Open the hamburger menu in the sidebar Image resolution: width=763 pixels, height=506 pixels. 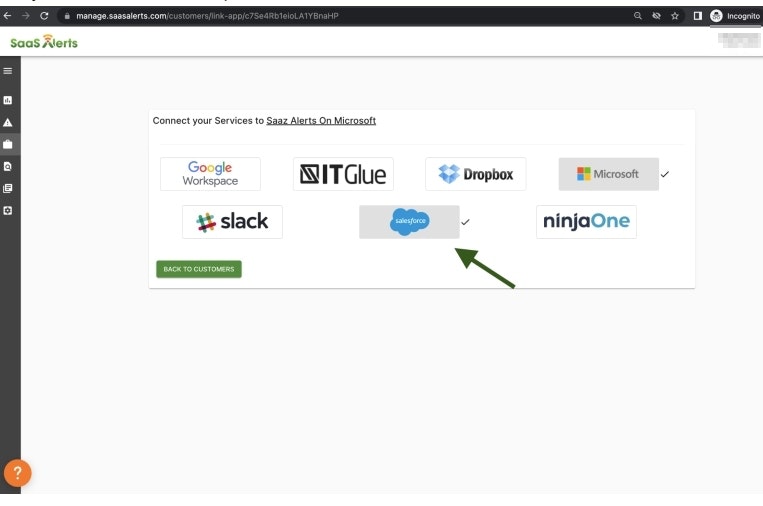[x=8, y=71]
